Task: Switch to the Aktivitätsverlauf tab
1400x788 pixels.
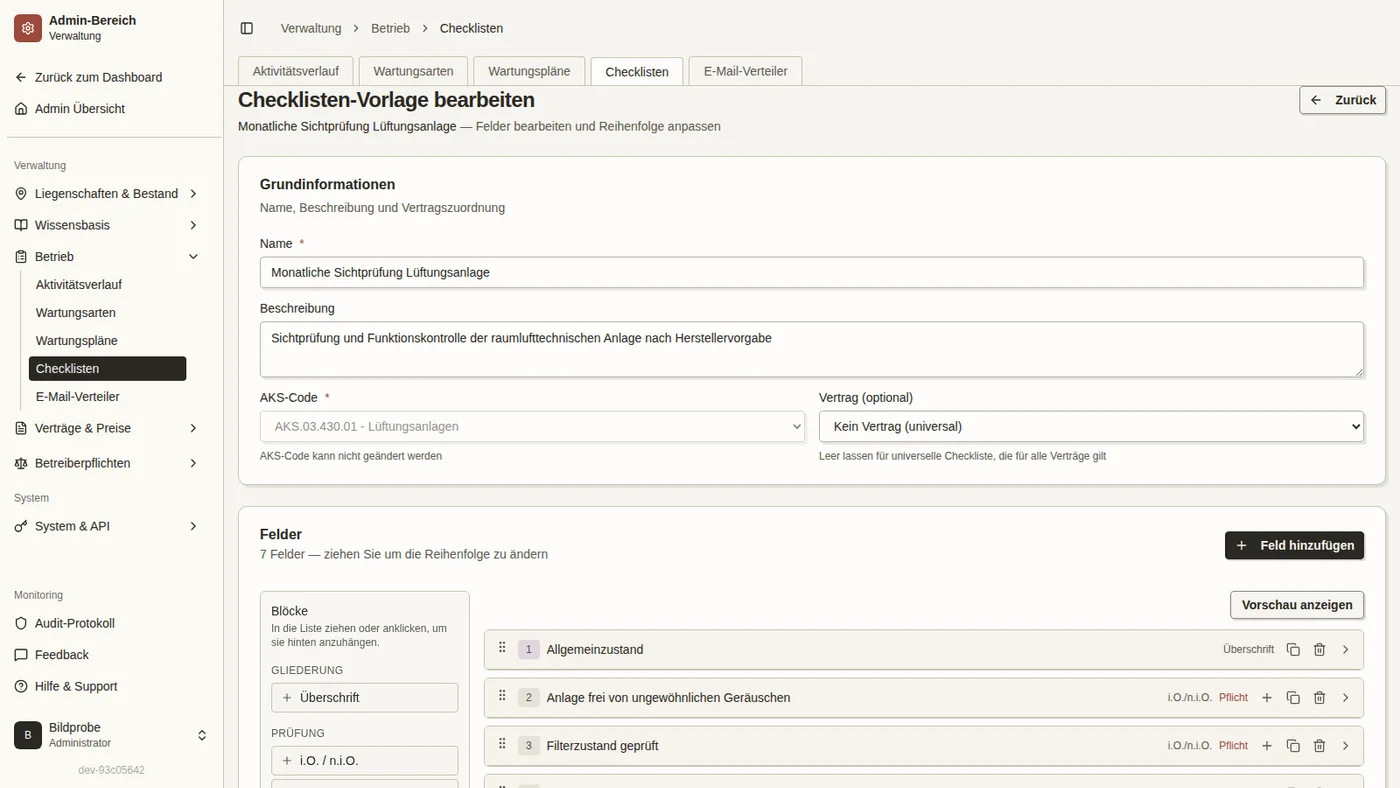Action: click(295, 72)
